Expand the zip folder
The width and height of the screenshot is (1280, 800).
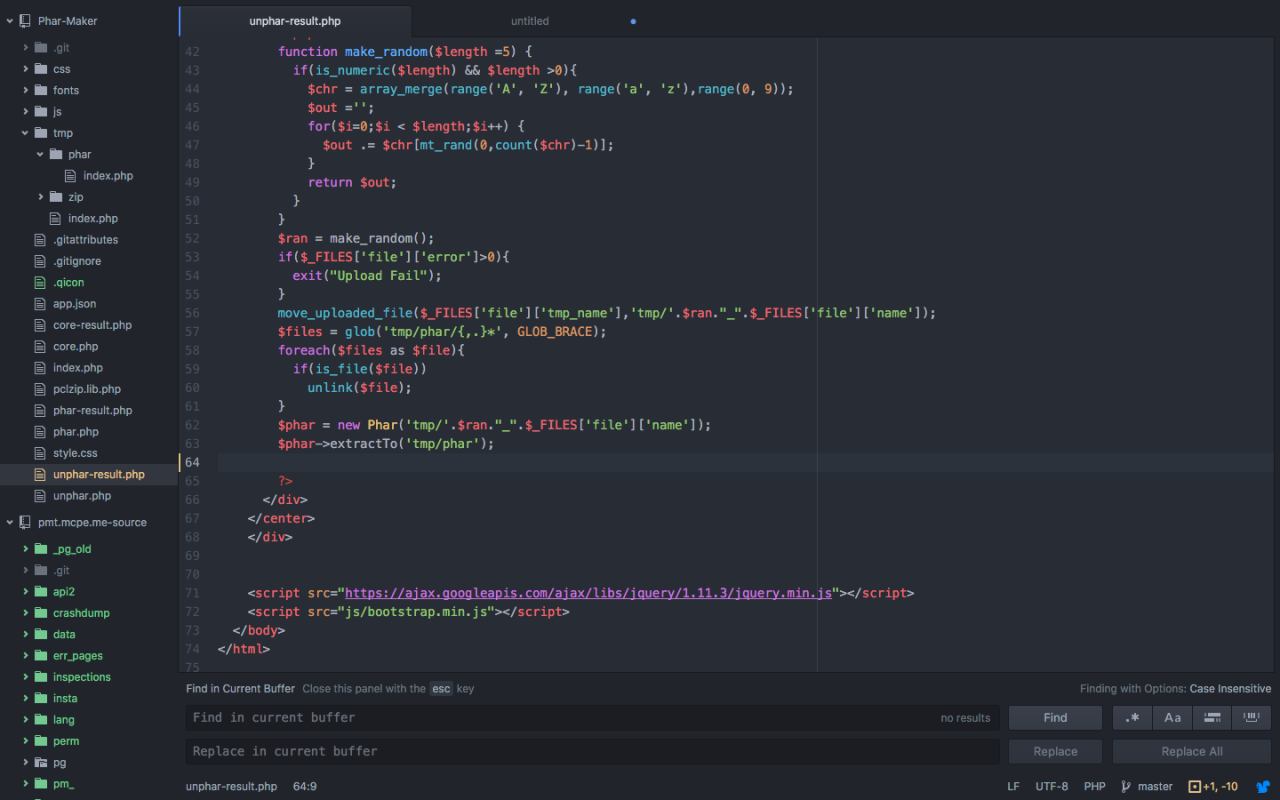41,197
